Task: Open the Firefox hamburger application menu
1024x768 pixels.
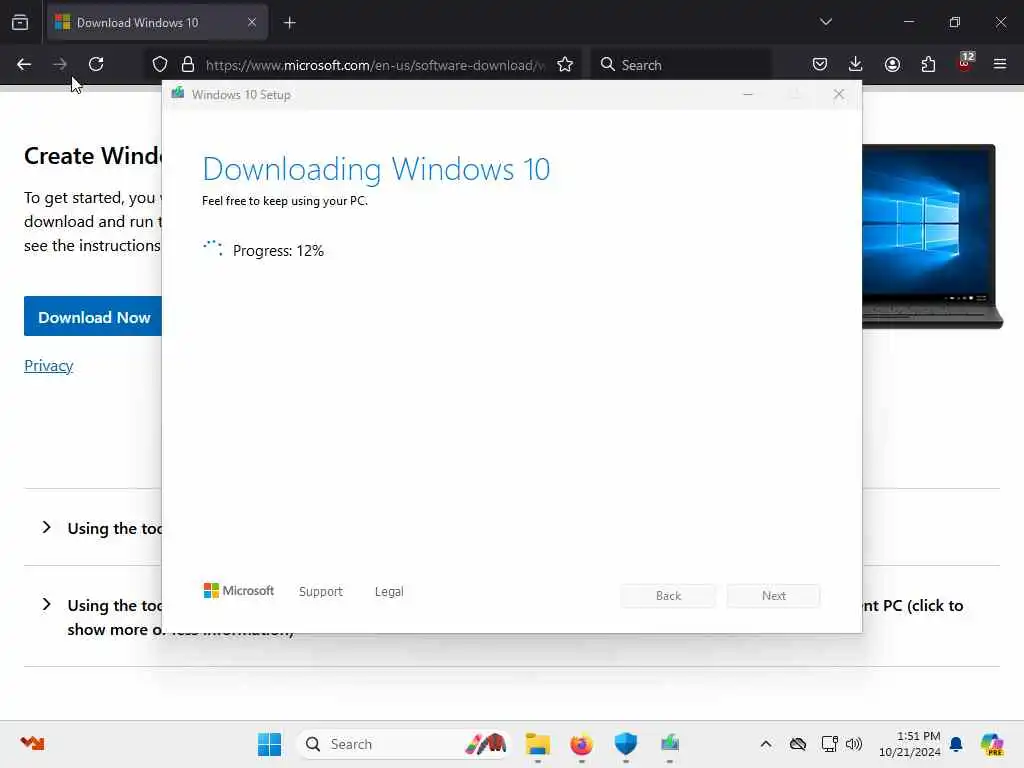Action: click(x=1000, y=64)
